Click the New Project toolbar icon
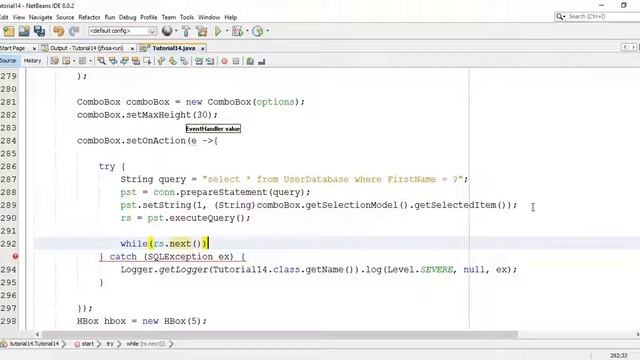The image size is (640, 360). [9, 31]
